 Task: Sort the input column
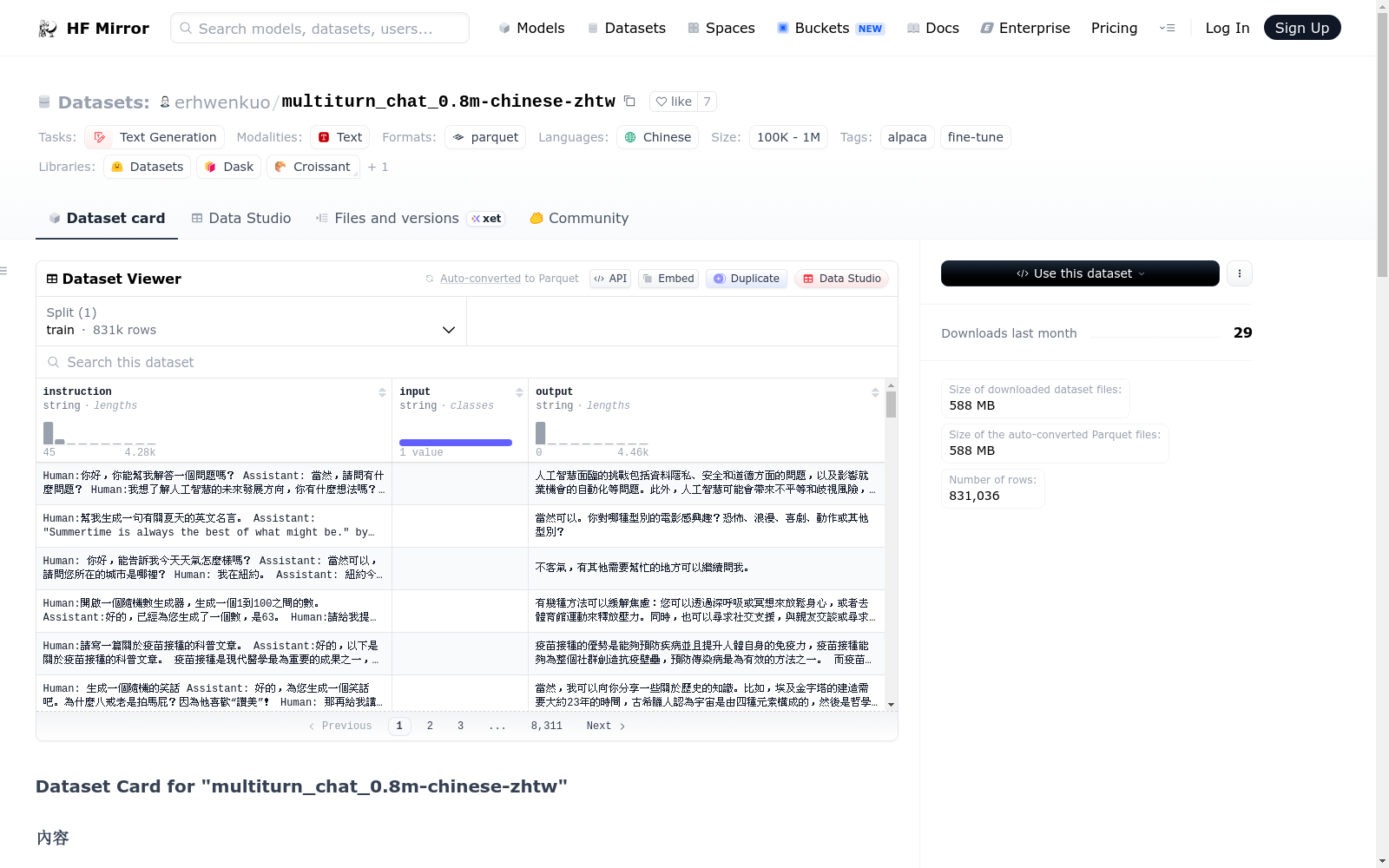coord(519,392)
